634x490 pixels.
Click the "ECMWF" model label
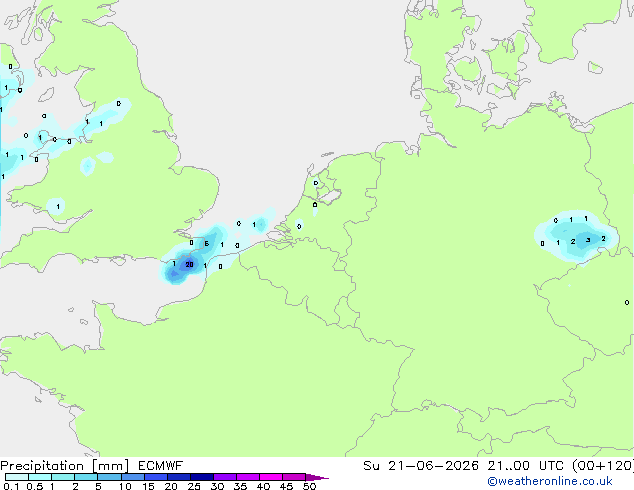(160, 466)
